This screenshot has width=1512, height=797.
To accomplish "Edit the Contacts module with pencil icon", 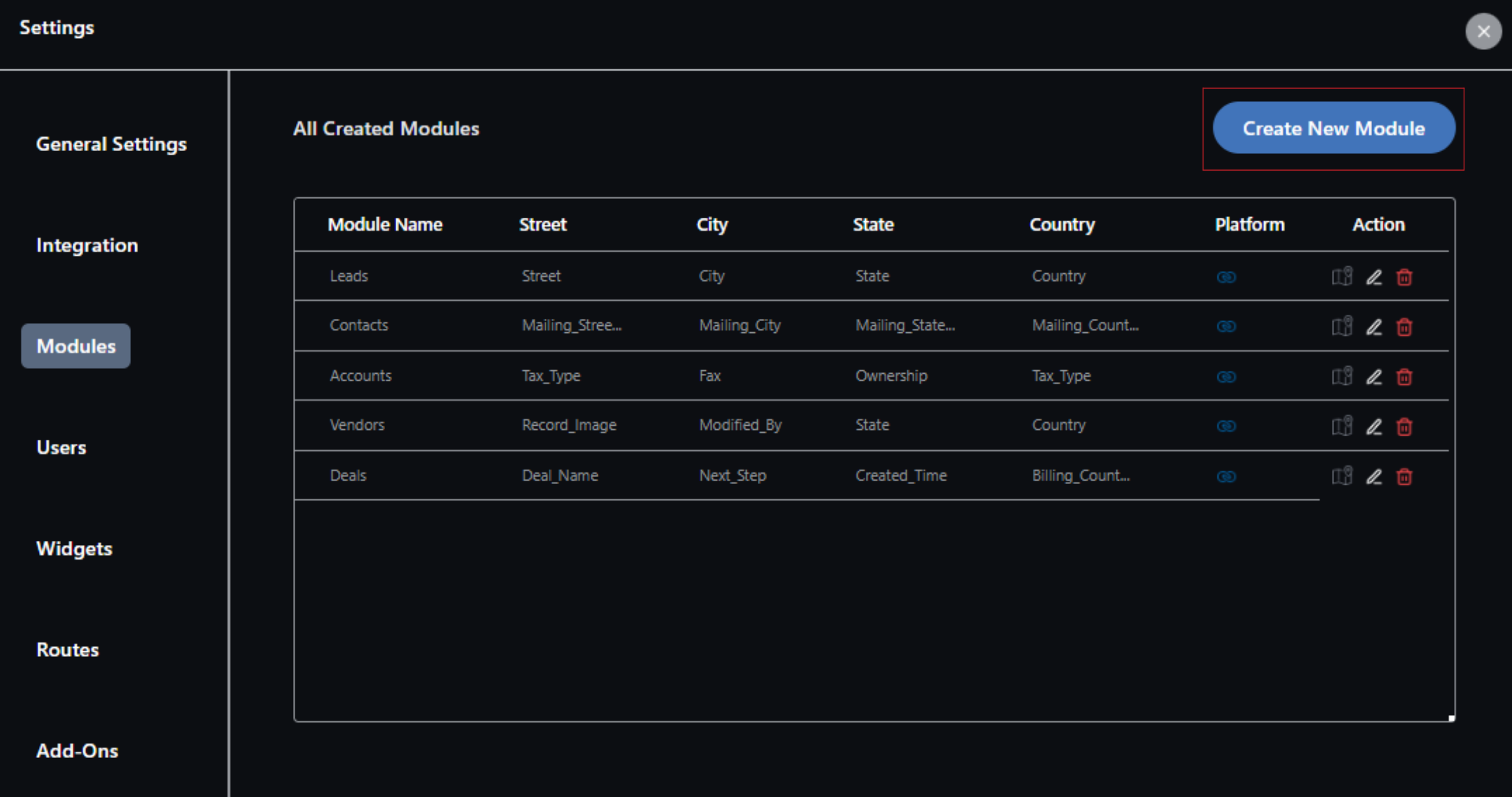I will coord(1374,326).
